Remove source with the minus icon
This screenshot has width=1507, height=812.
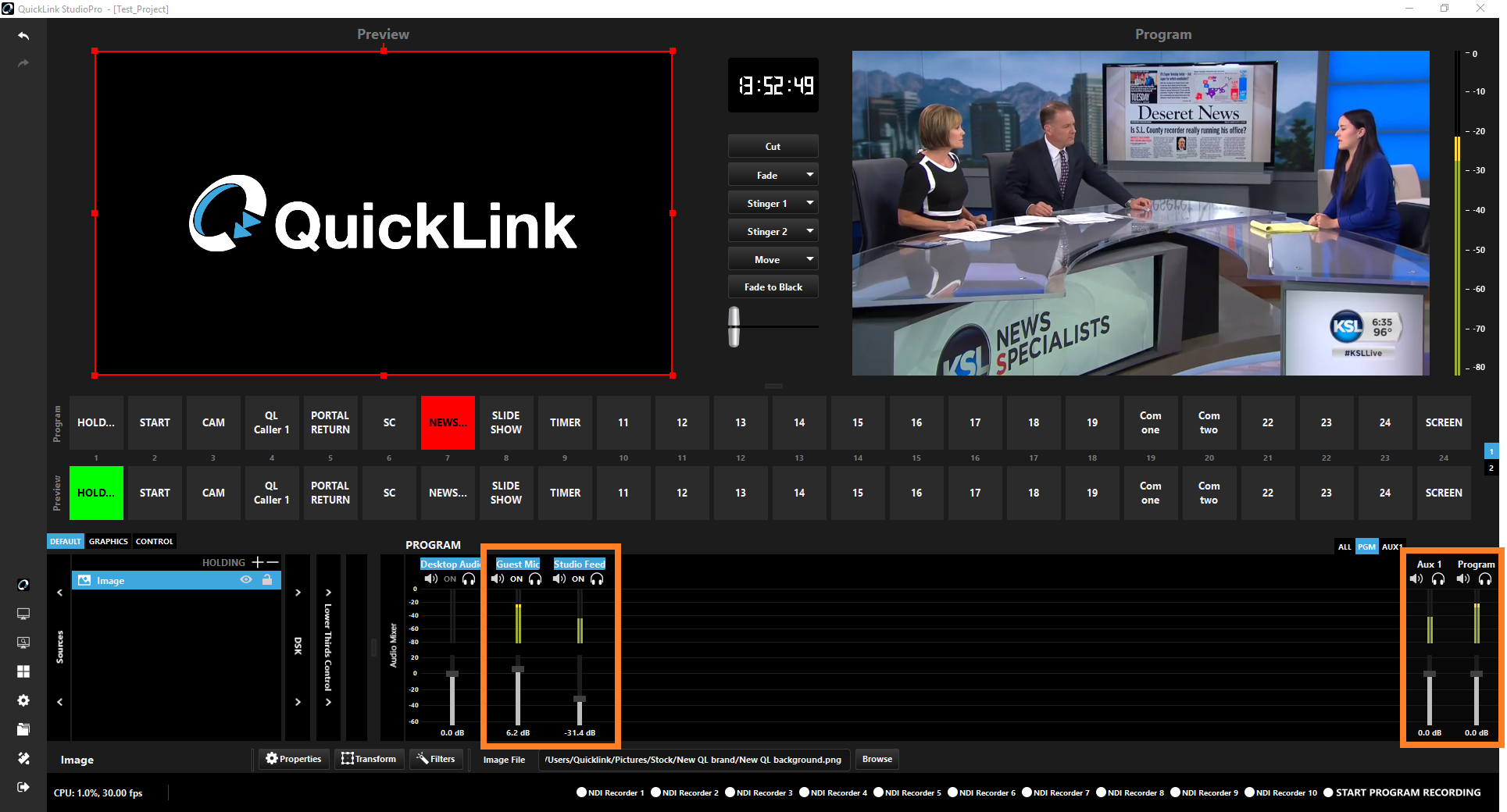[x=272, y=562]
